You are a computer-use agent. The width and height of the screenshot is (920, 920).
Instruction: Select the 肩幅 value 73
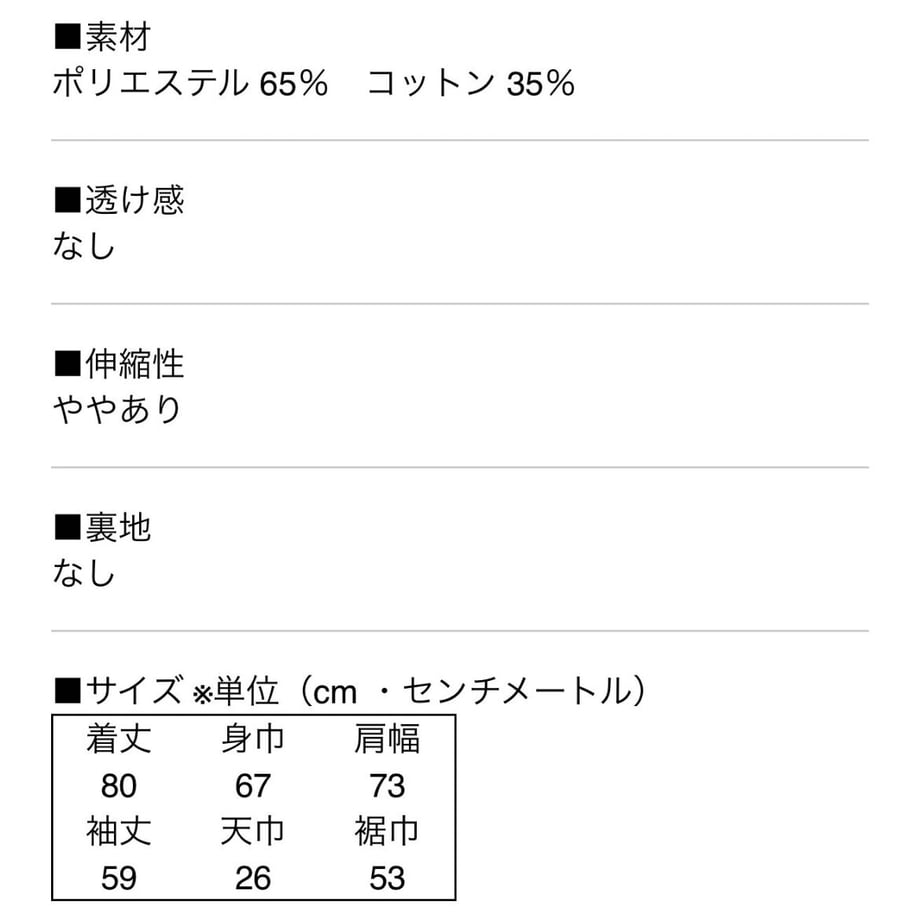pyautogui.click(x=387, y=786)
